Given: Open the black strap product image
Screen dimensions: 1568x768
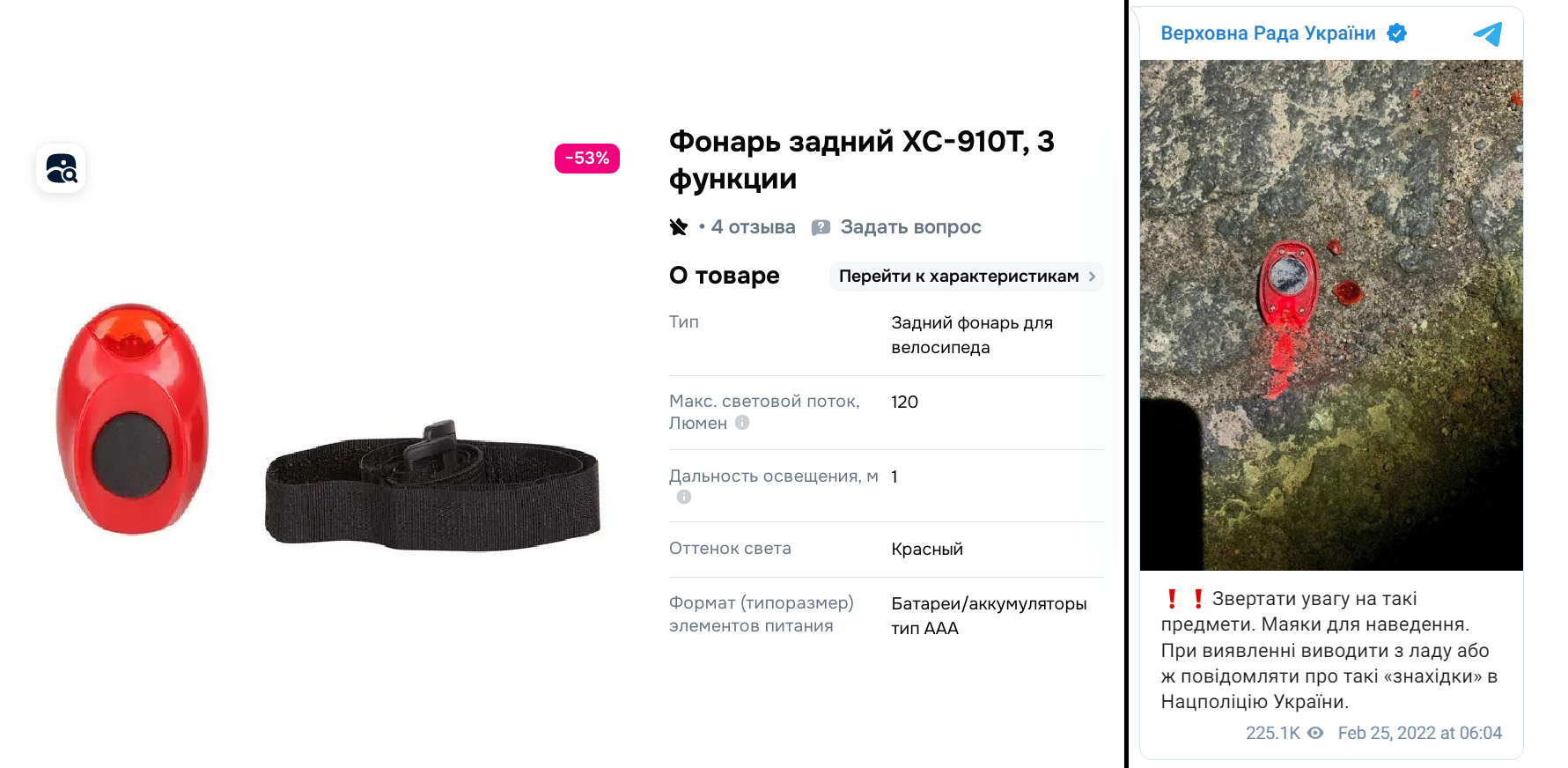Looking at the screenshot, I should (x=432, y=485).
